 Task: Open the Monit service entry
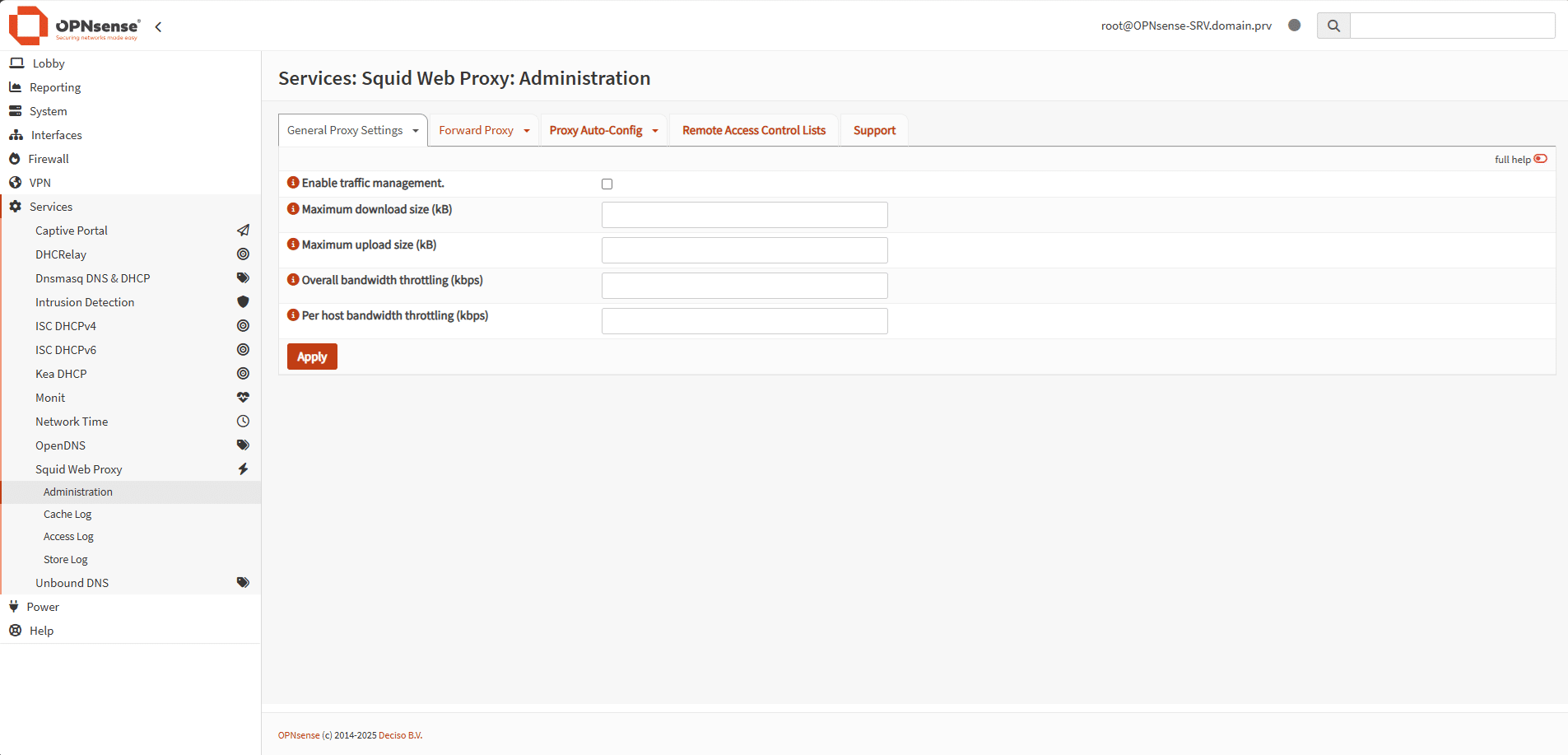coord(50,398)
